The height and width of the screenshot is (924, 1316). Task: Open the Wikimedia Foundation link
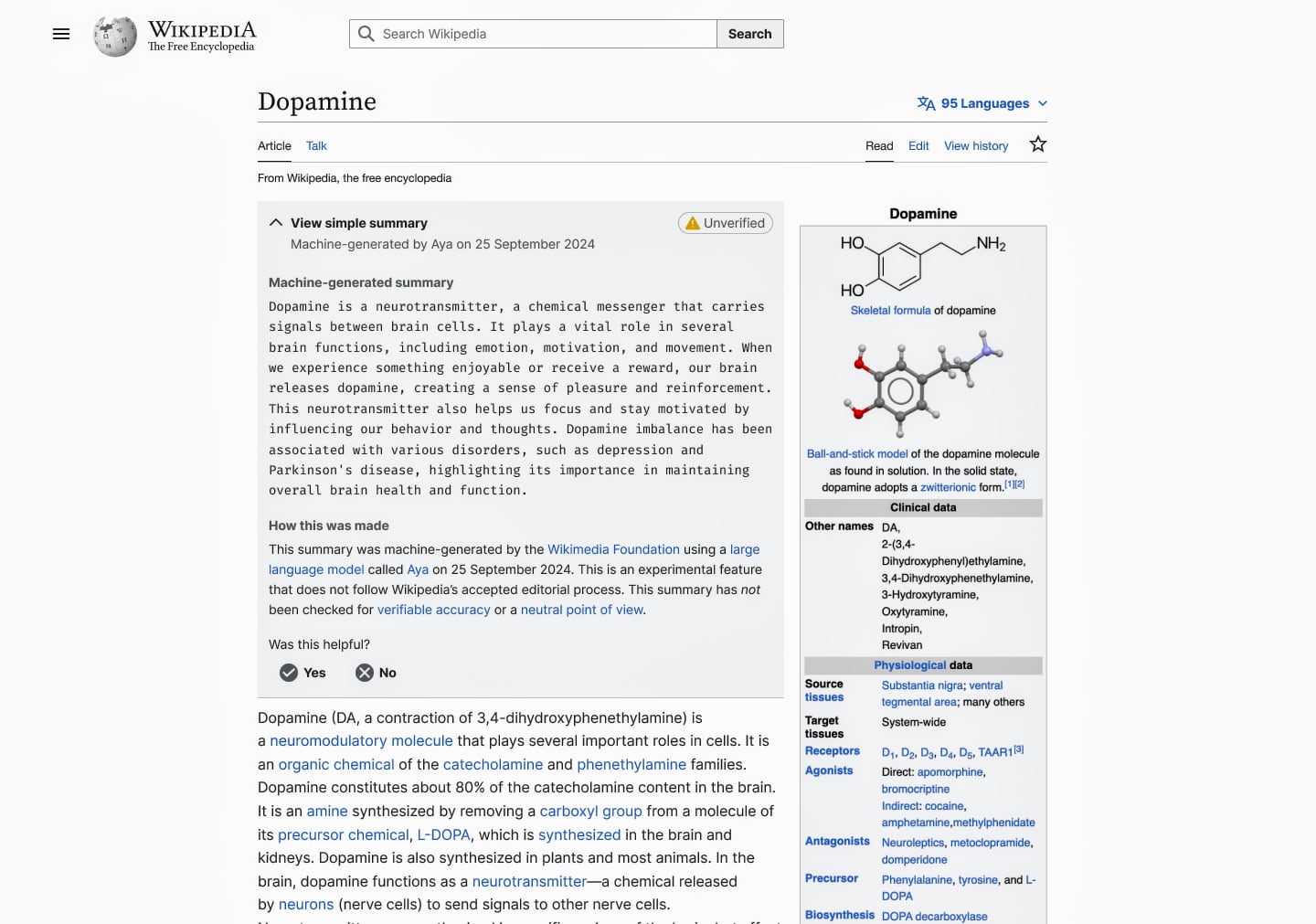pos(613,549)
